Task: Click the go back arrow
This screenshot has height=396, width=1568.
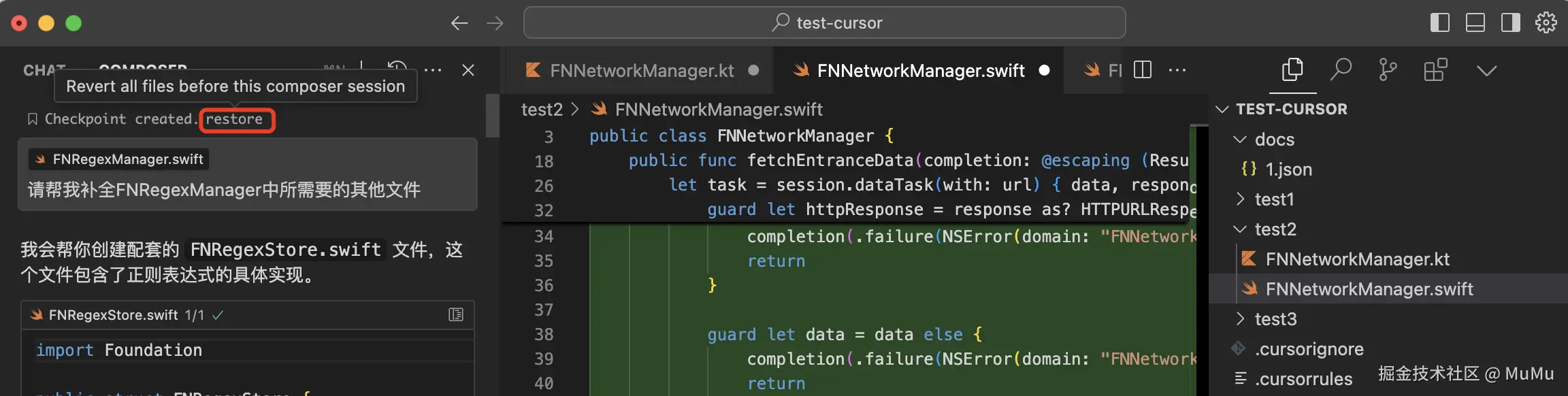Action: [x=459, y=23]
